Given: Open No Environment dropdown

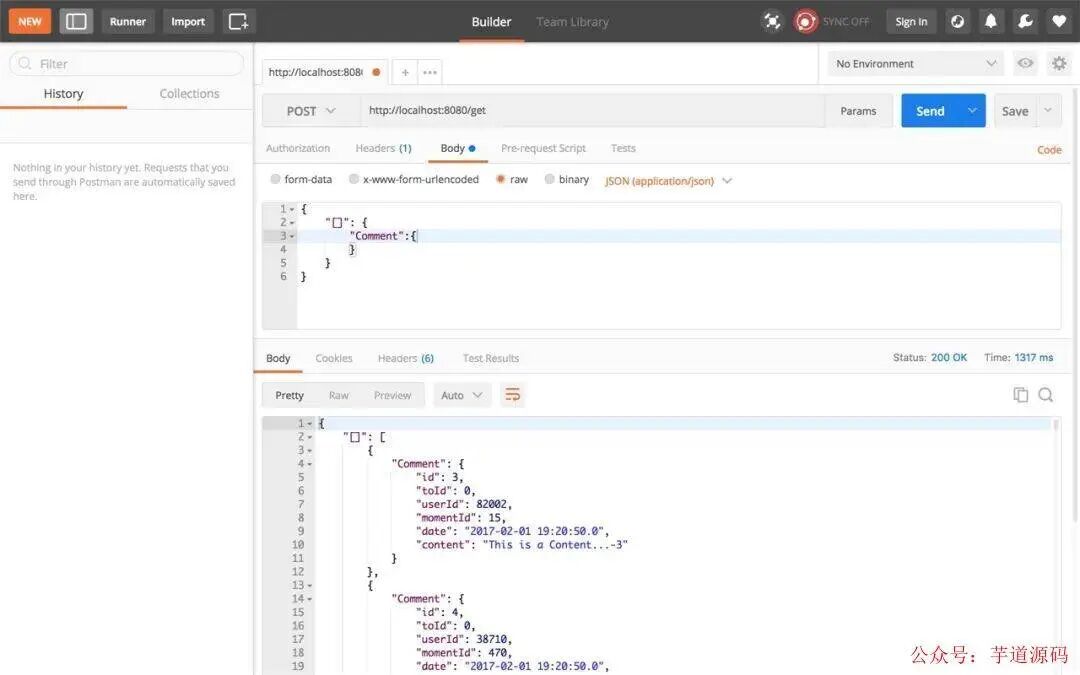Looking at the screenshot, I should coord(915,63).
